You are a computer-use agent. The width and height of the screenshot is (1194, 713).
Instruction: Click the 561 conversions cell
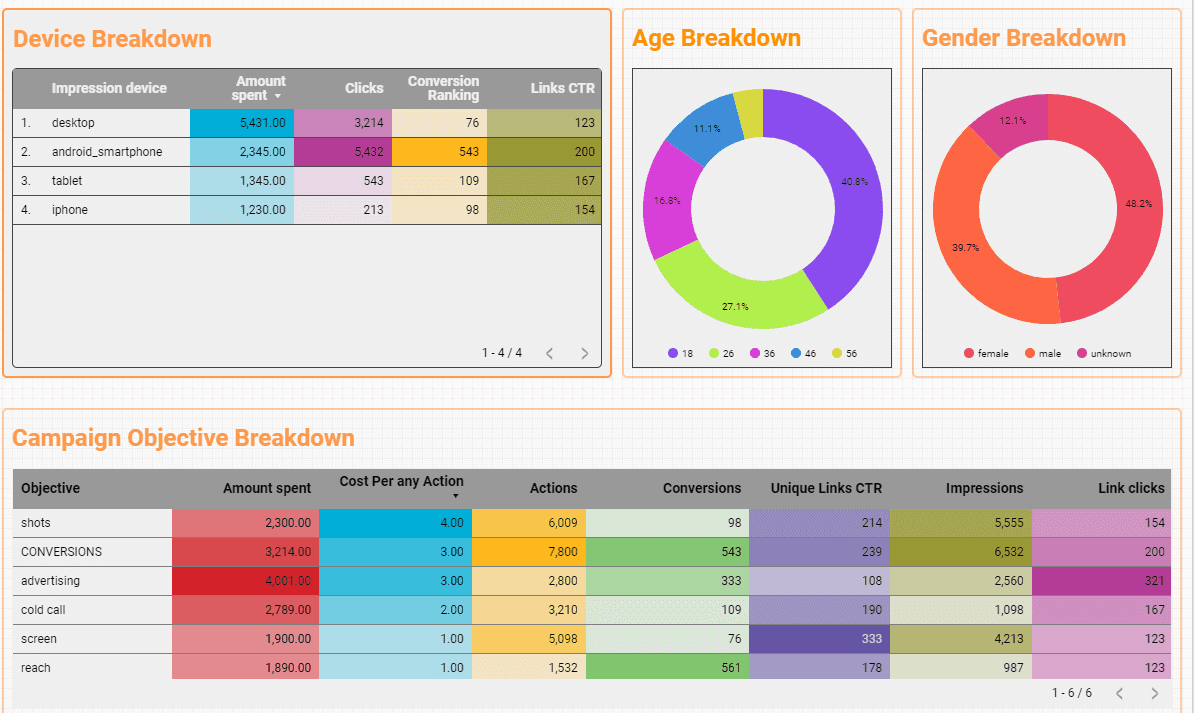click(668, 667)
